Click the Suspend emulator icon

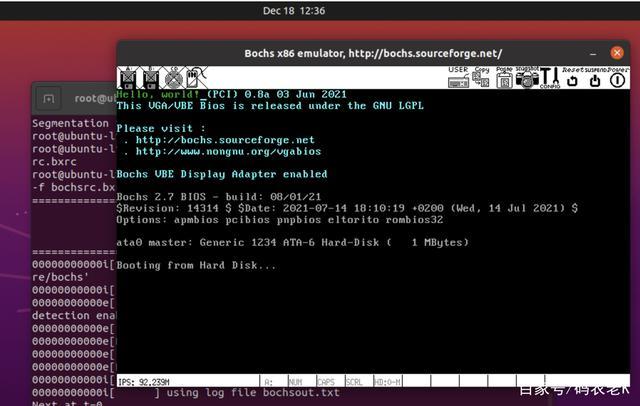(x=595, y=78)
